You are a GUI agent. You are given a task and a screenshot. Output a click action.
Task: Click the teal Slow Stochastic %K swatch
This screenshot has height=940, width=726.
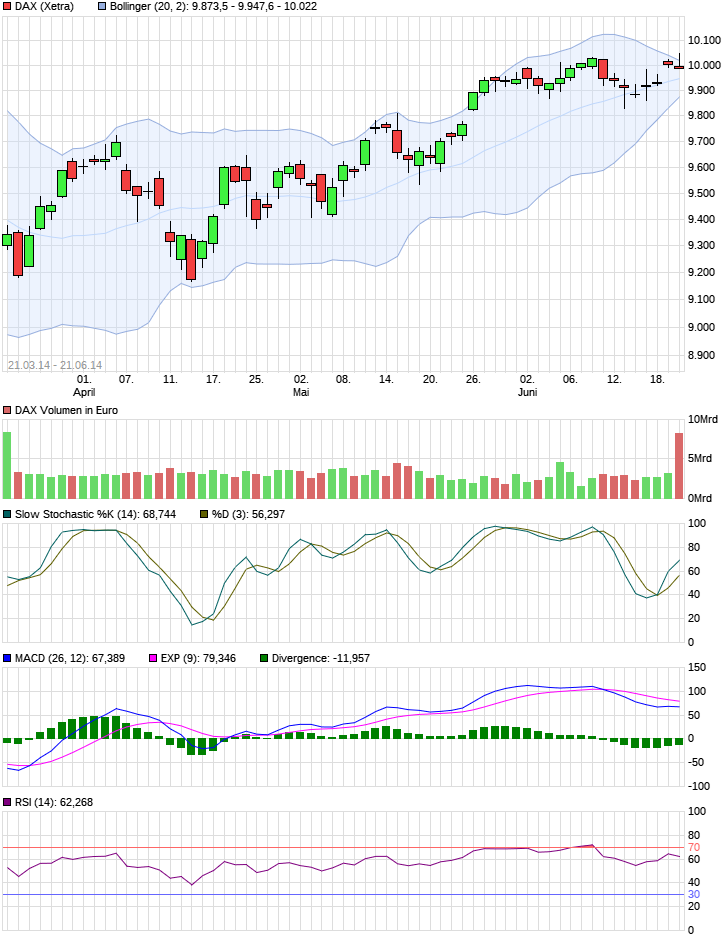pyautogui.click(x=7, y=514)
